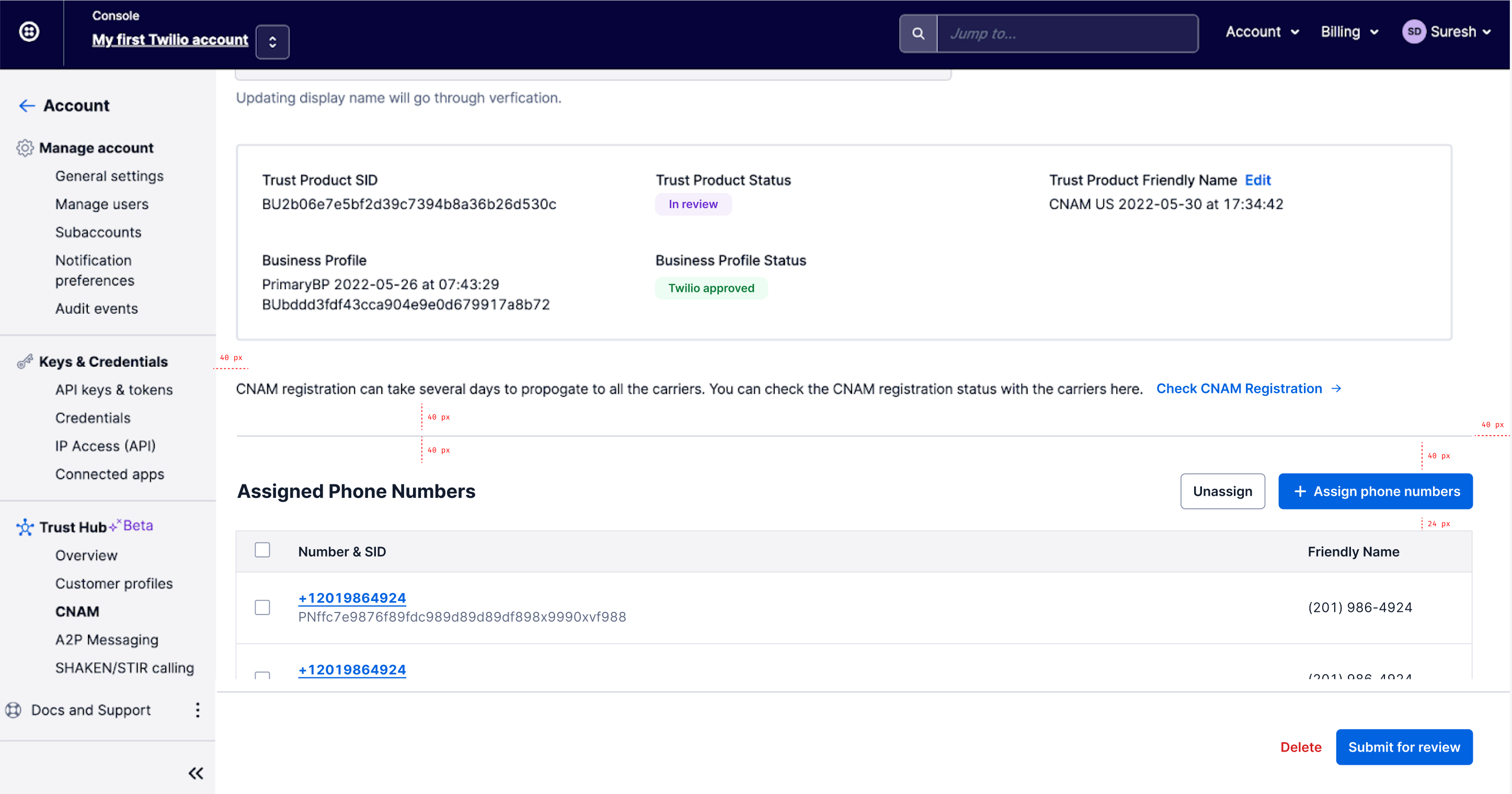Click CNAM US 2022-05-30 at 17:34:42 text
Image resolution: width=1512 pixels, height=794 pixels.
[1165, 205]
